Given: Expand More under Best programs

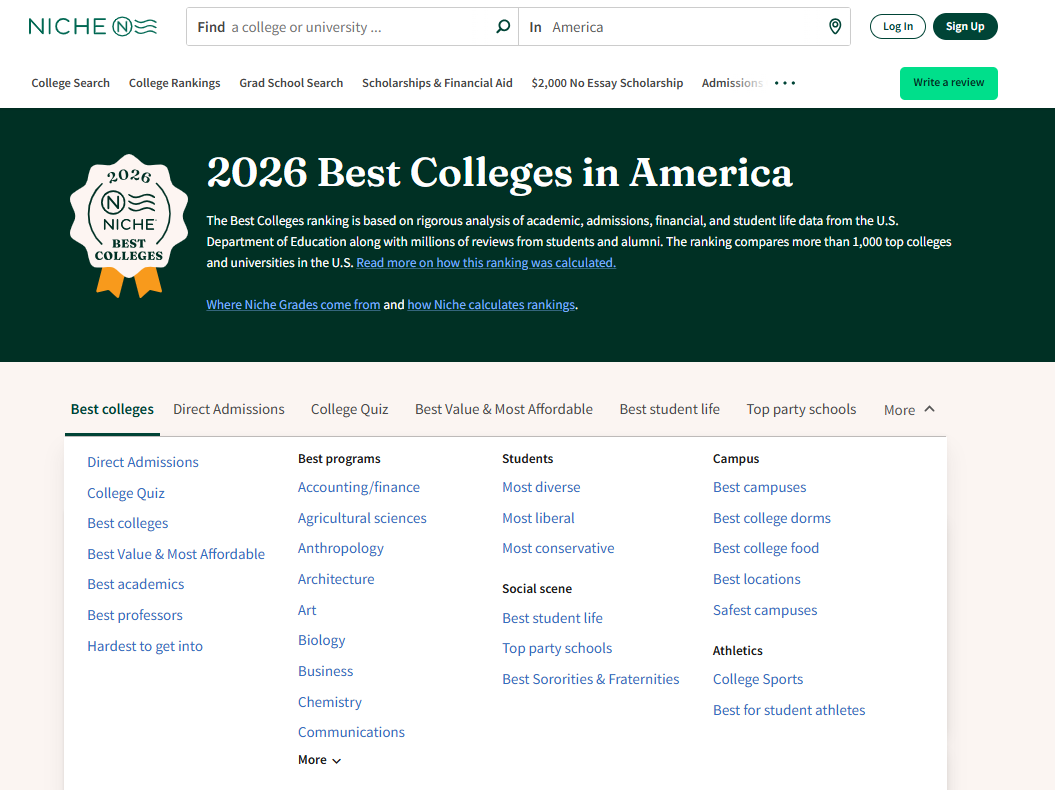Looking at the screenshot, I should click(319, 760).
